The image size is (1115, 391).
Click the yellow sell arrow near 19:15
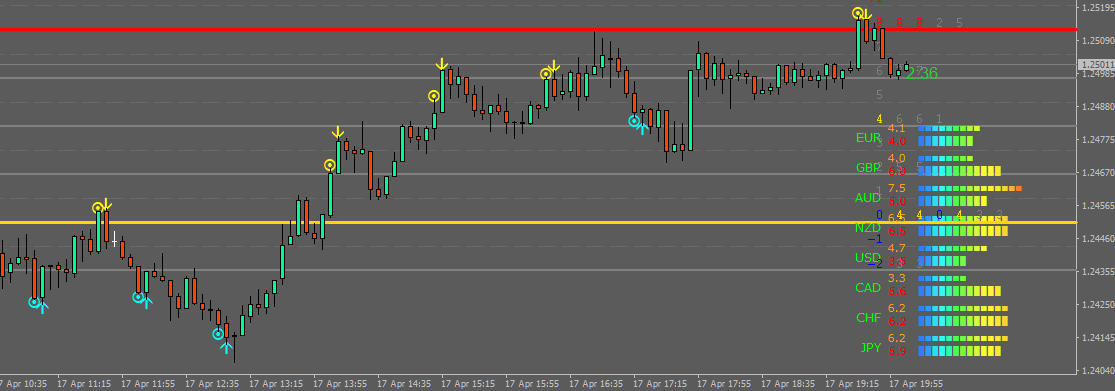coord(867,14)
